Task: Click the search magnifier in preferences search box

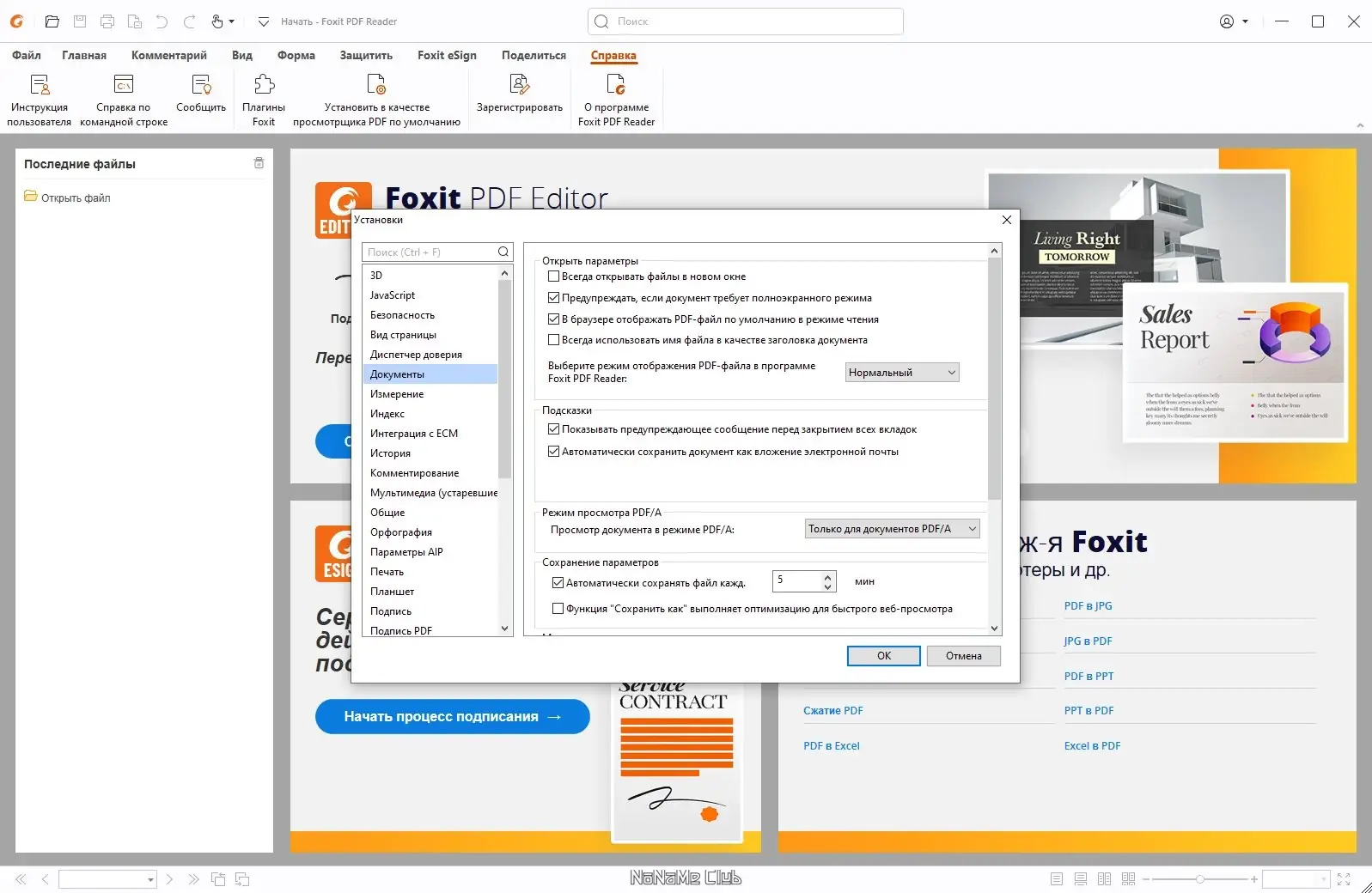Action: pos(503,252)
